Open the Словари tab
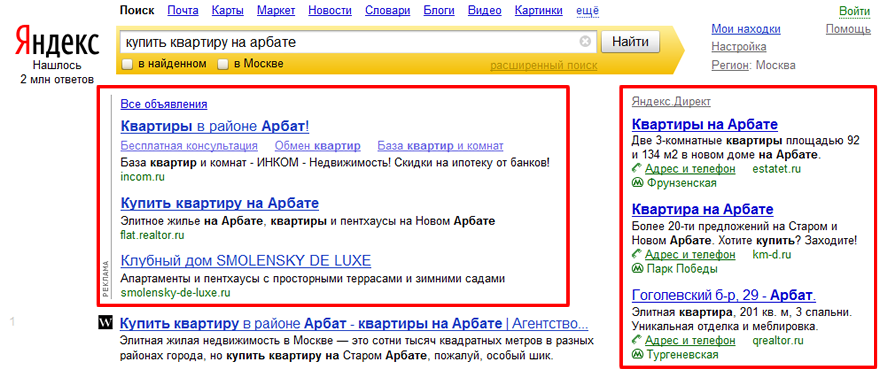 (387, 10)
